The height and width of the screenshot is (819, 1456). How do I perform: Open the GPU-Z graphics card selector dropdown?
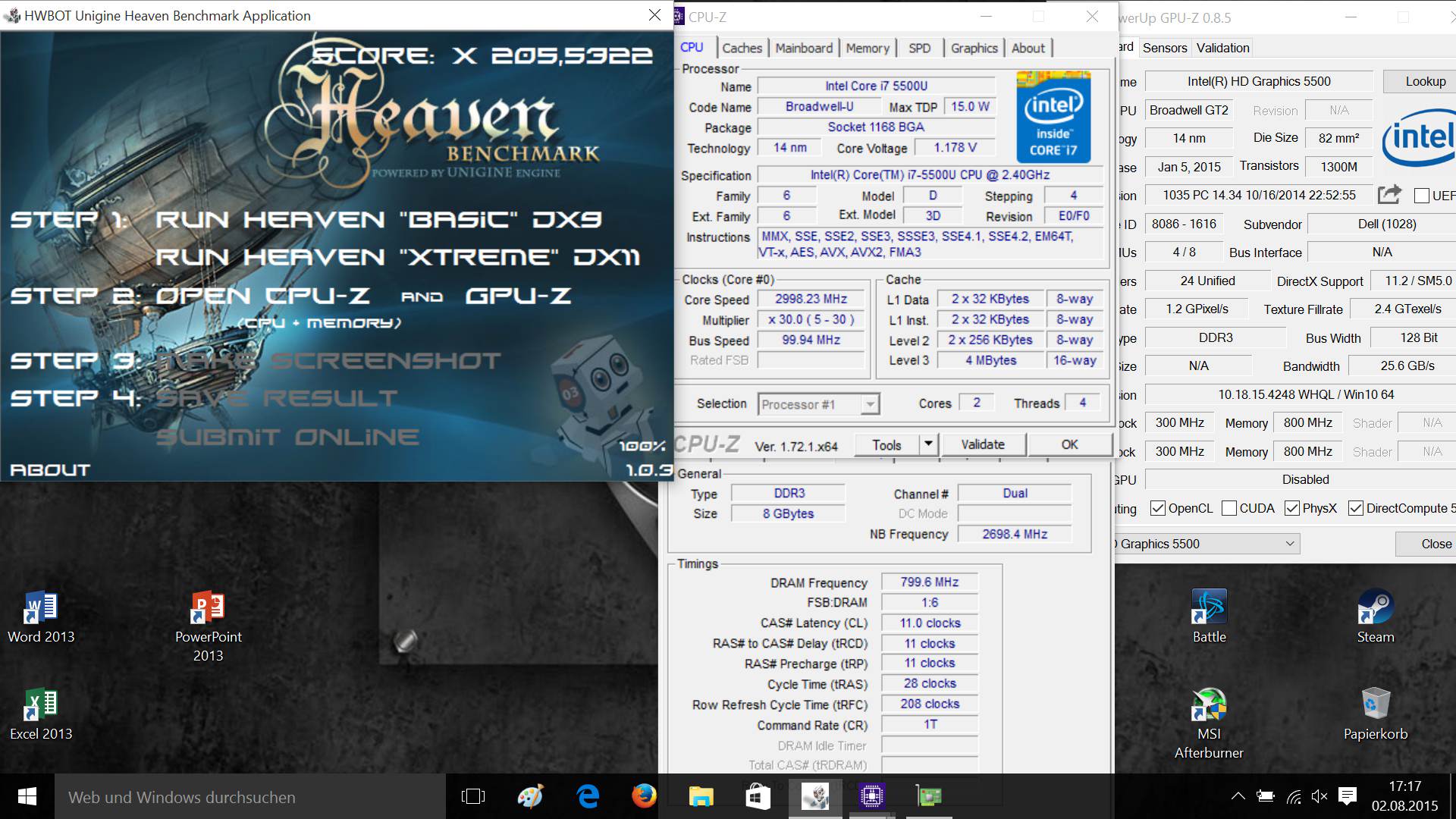(1207, 544)
